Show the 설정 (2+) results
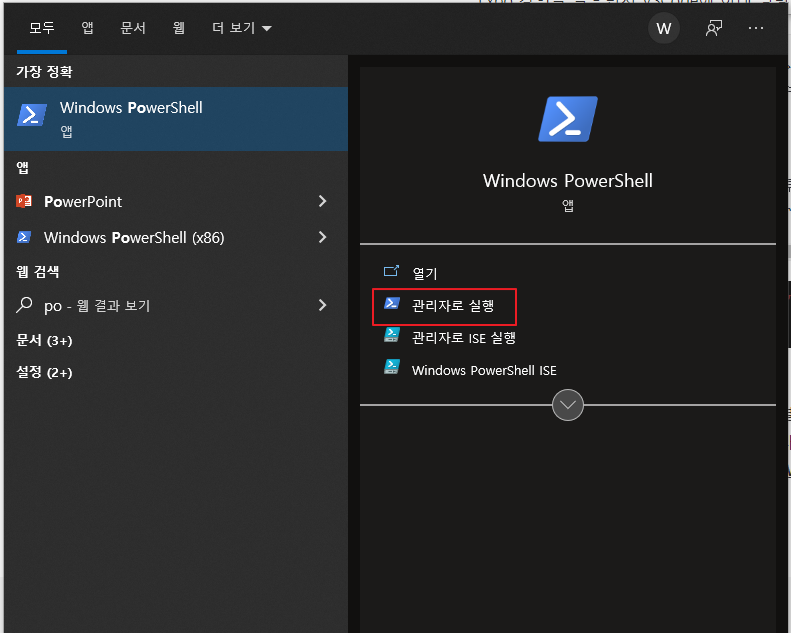791x633 pixels. tap(44, 372)
